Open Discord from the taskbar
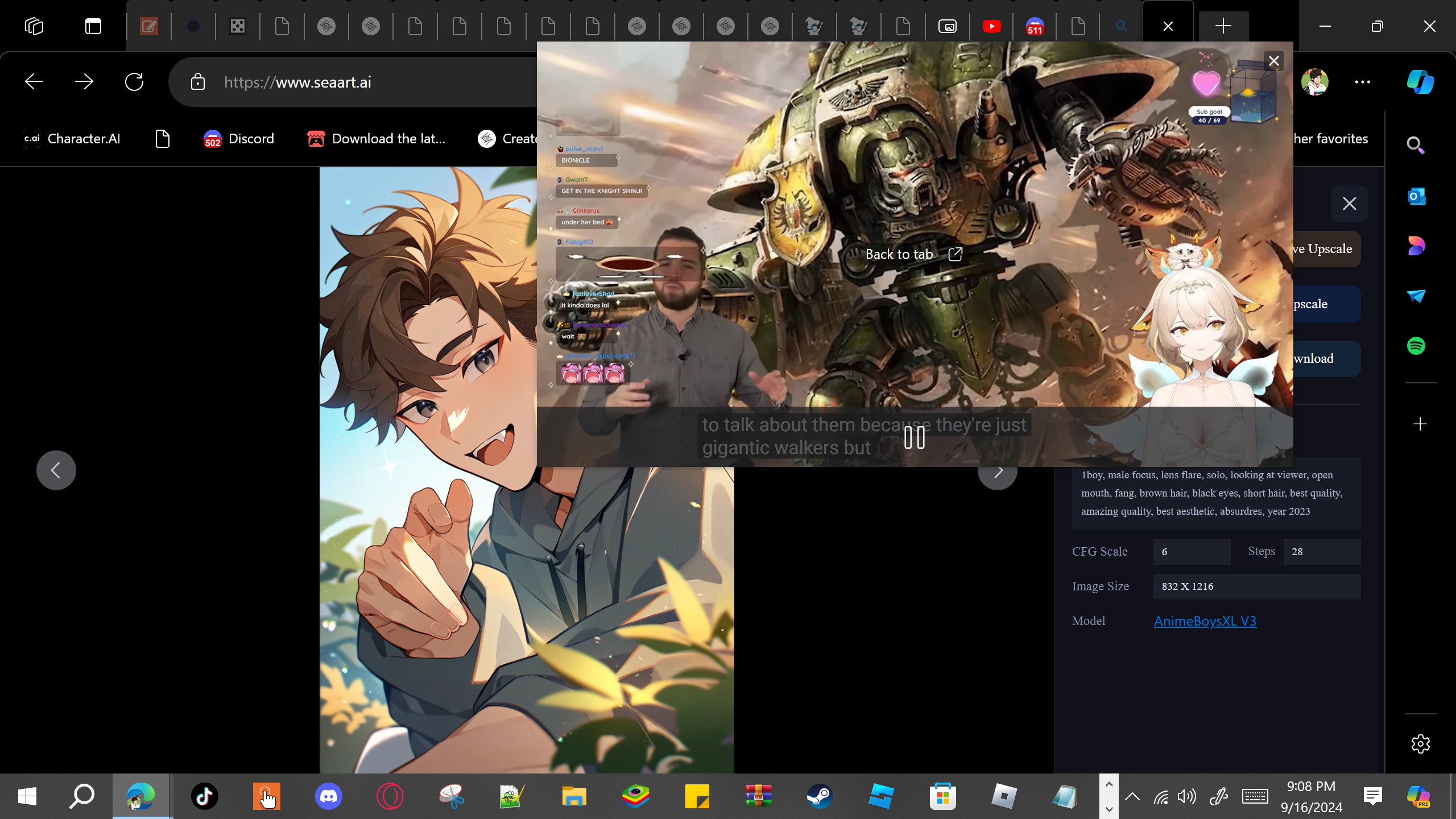 tap(329, 796)
